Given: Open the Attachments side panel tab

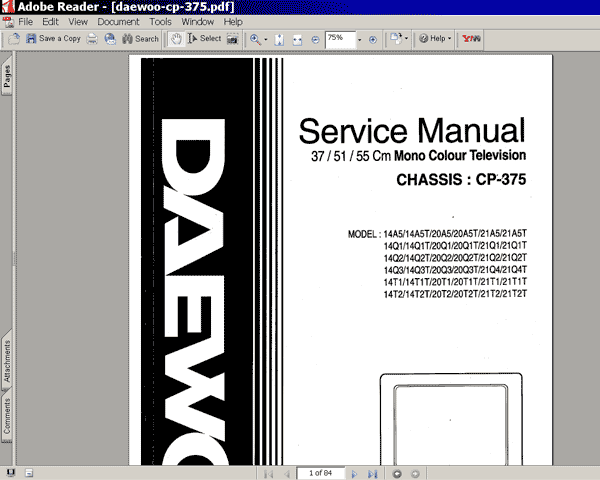Looking at the screenshot, I should (7, 361).
